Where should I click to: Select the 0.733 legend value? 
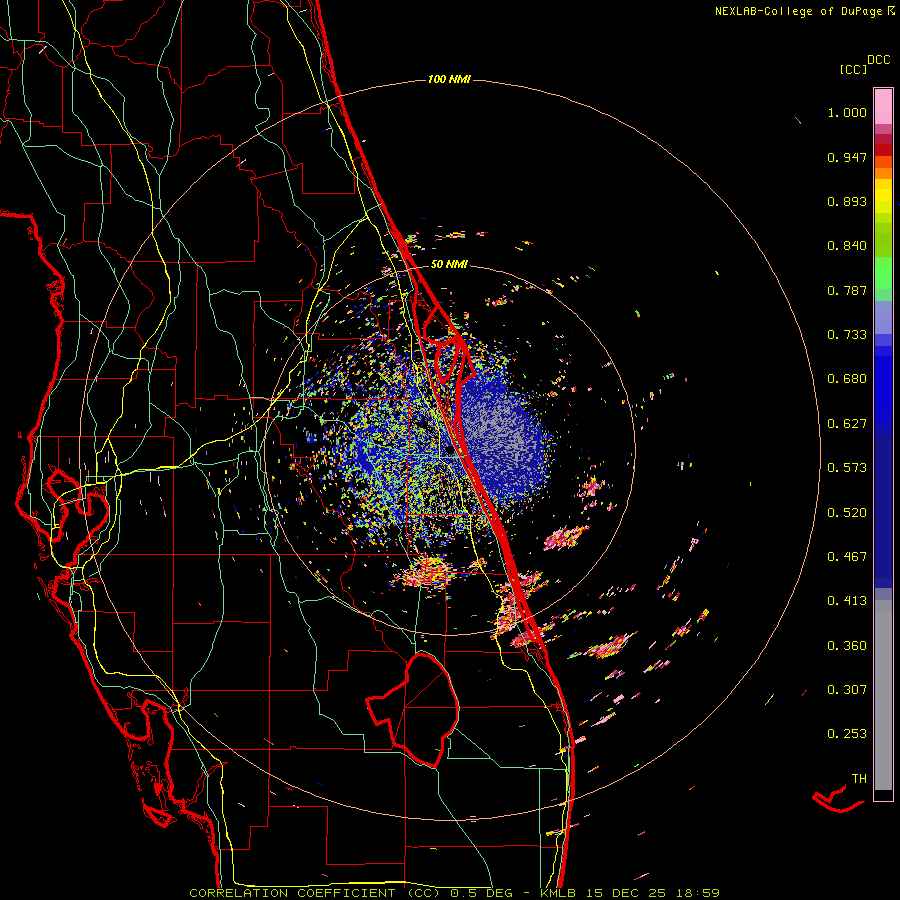847,335
